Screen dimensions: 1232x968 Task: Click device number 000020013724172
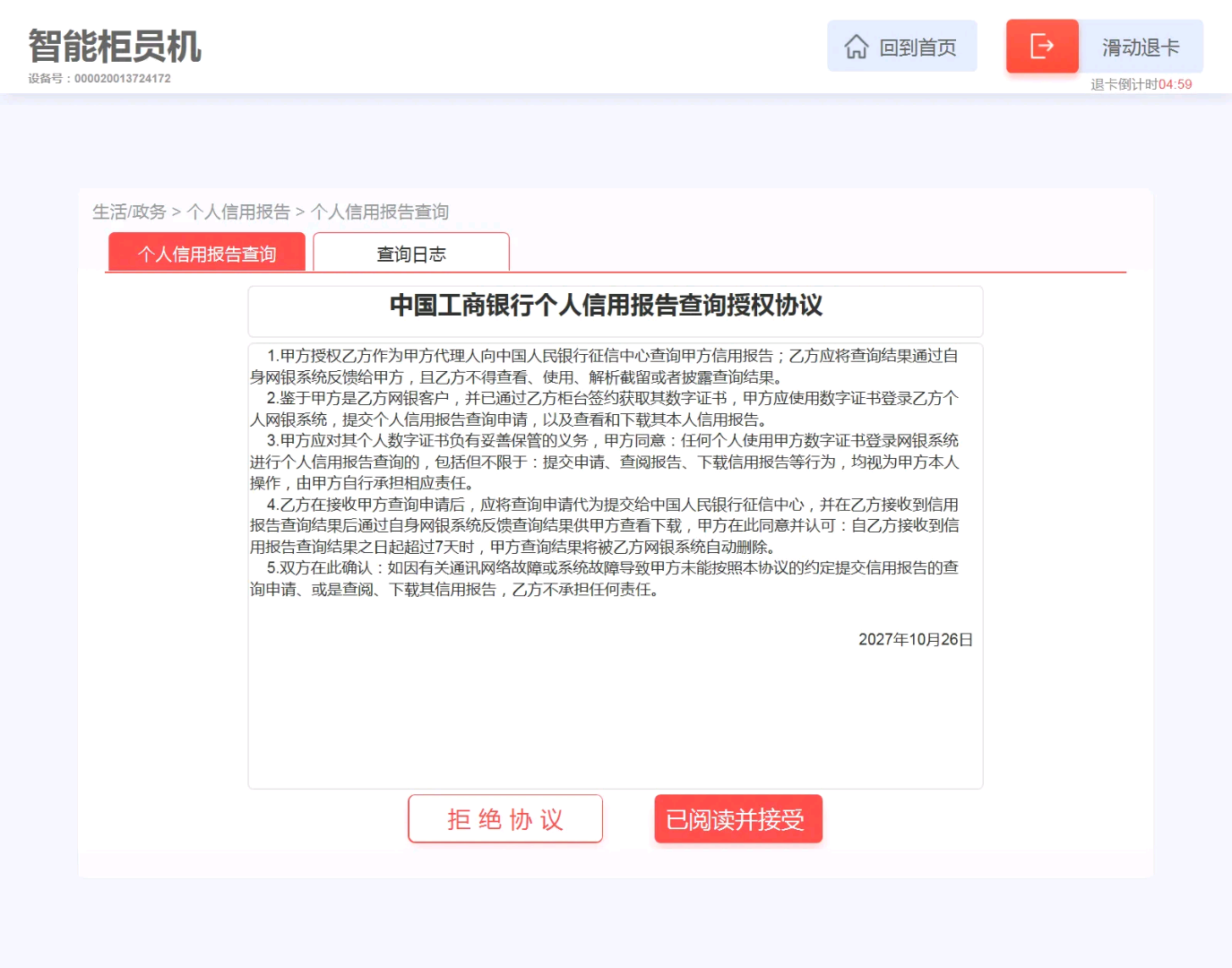[122, 79]
